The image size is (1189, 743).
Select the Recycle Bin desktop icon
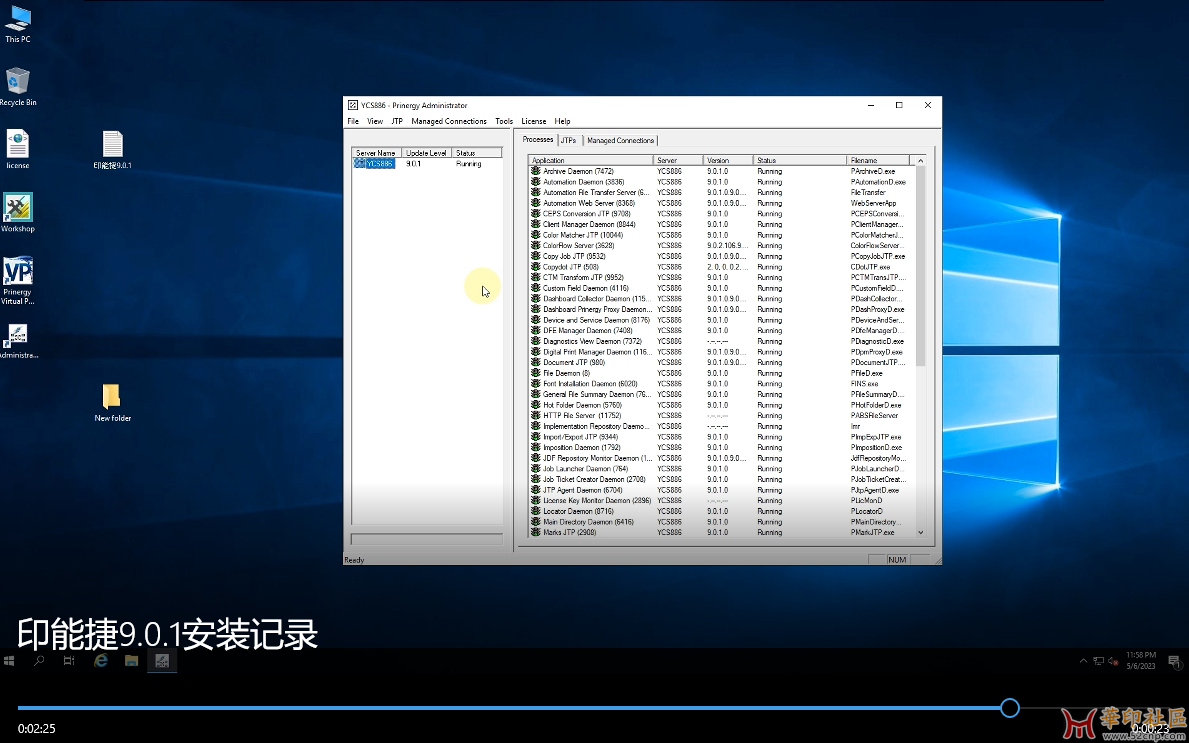17,87
